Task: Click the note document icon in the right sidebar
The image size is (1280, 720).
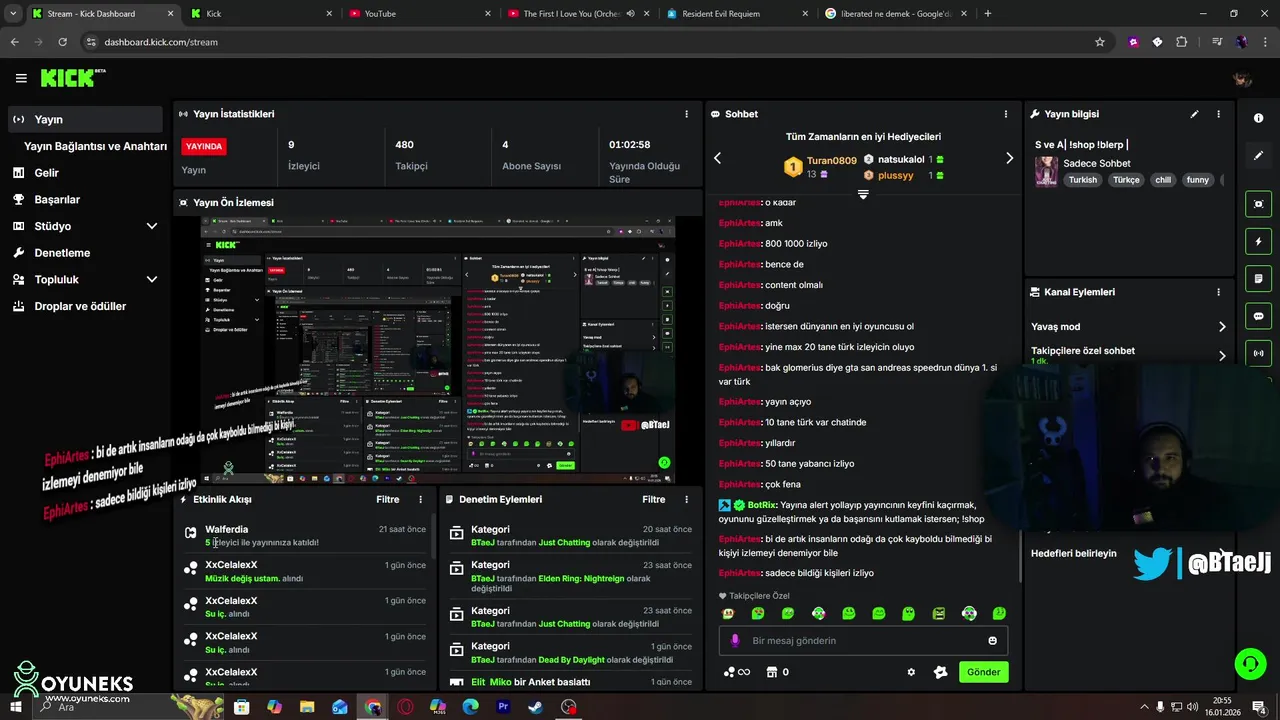Action: point(1258,278)
